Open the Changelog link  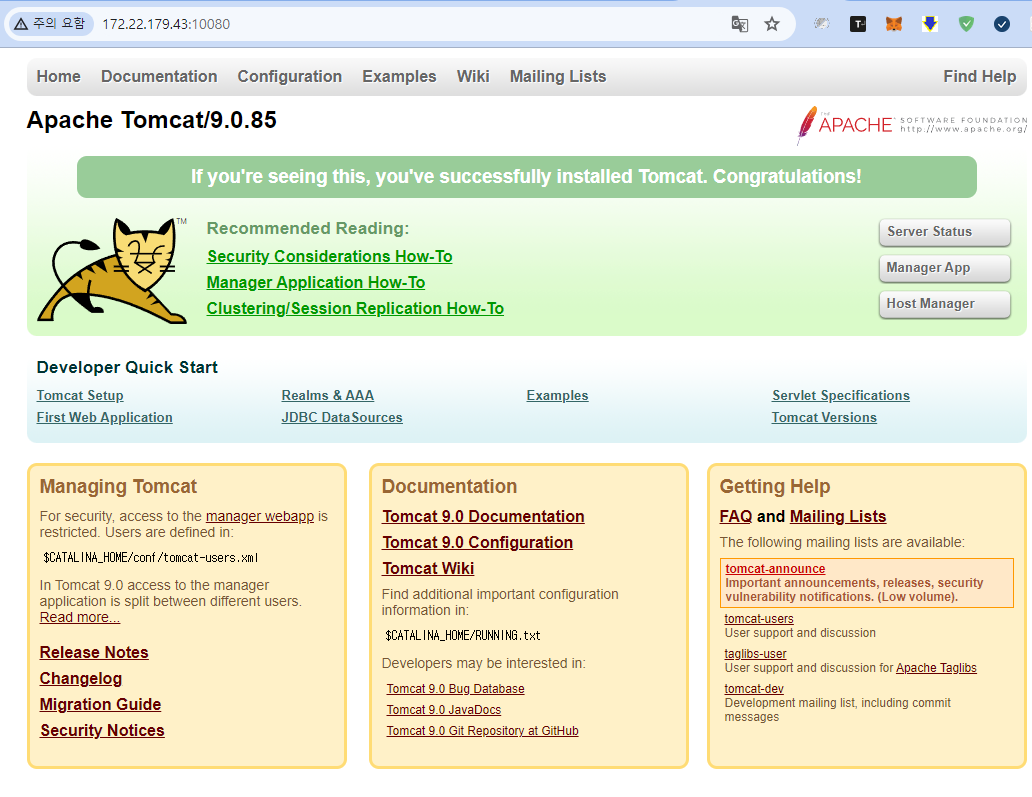click(x=81, y=679)
